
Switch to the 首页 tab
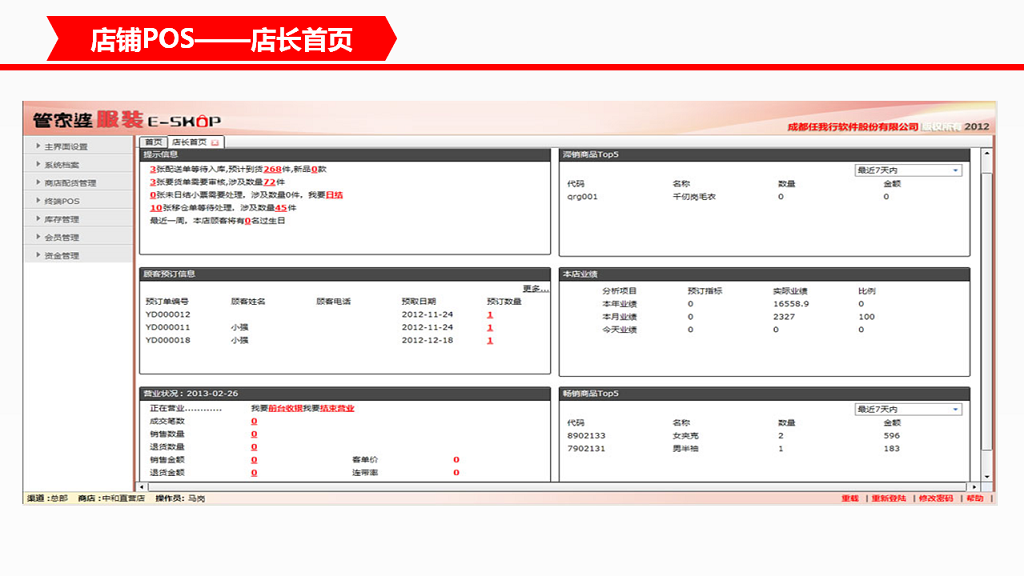point(152,143)
